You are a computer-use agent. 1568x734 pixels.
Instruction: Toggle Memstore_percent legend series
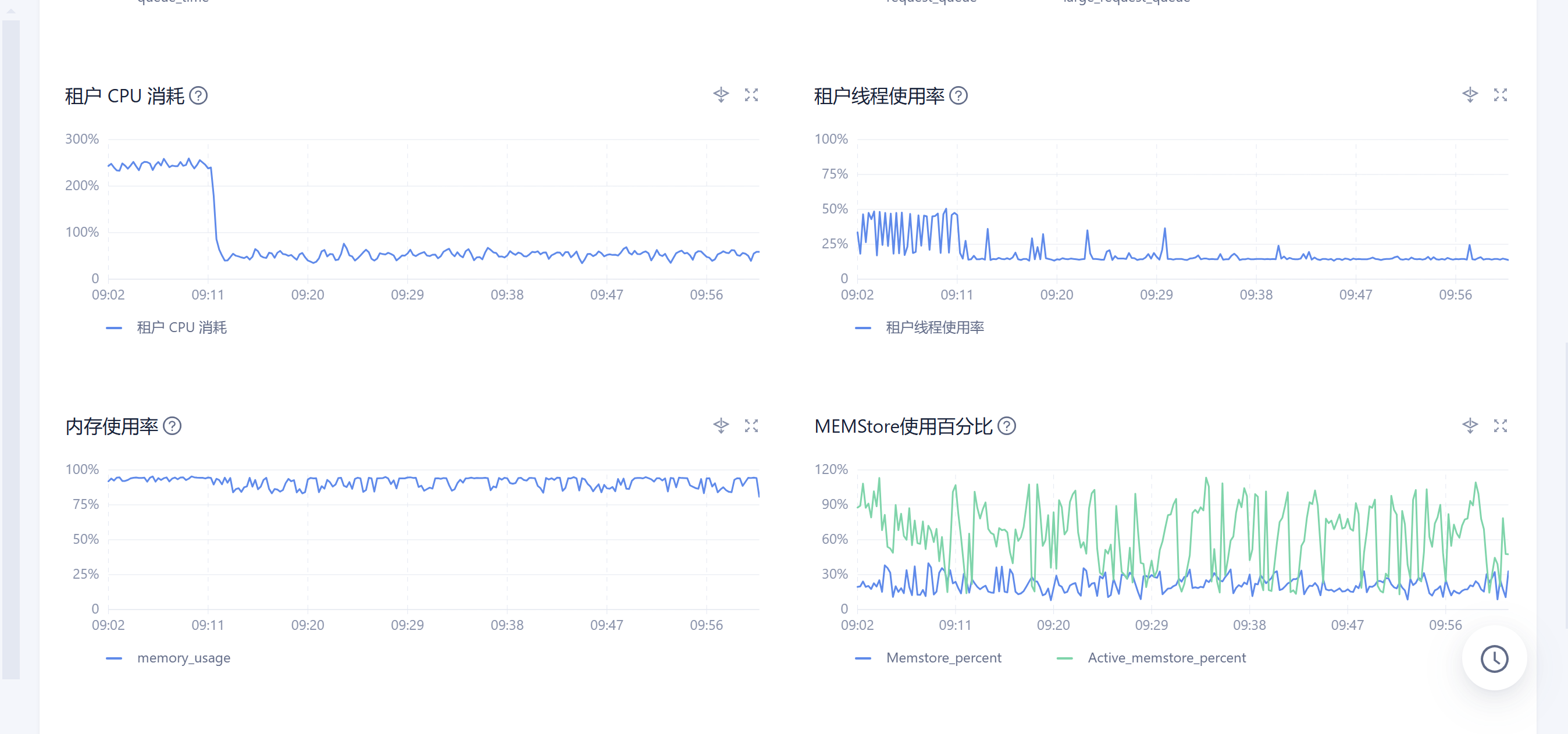pos(943,658)
